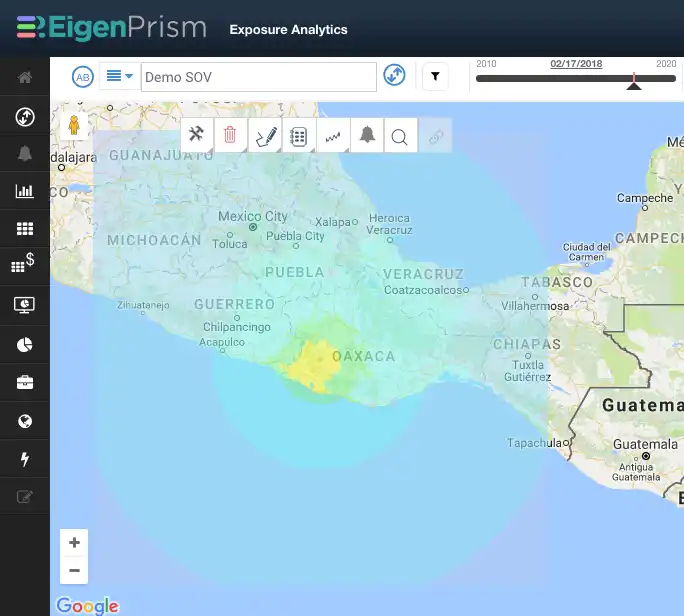Open the bar chart sidebar icon
Screen dimensions: 684x616
pos(25,191)
